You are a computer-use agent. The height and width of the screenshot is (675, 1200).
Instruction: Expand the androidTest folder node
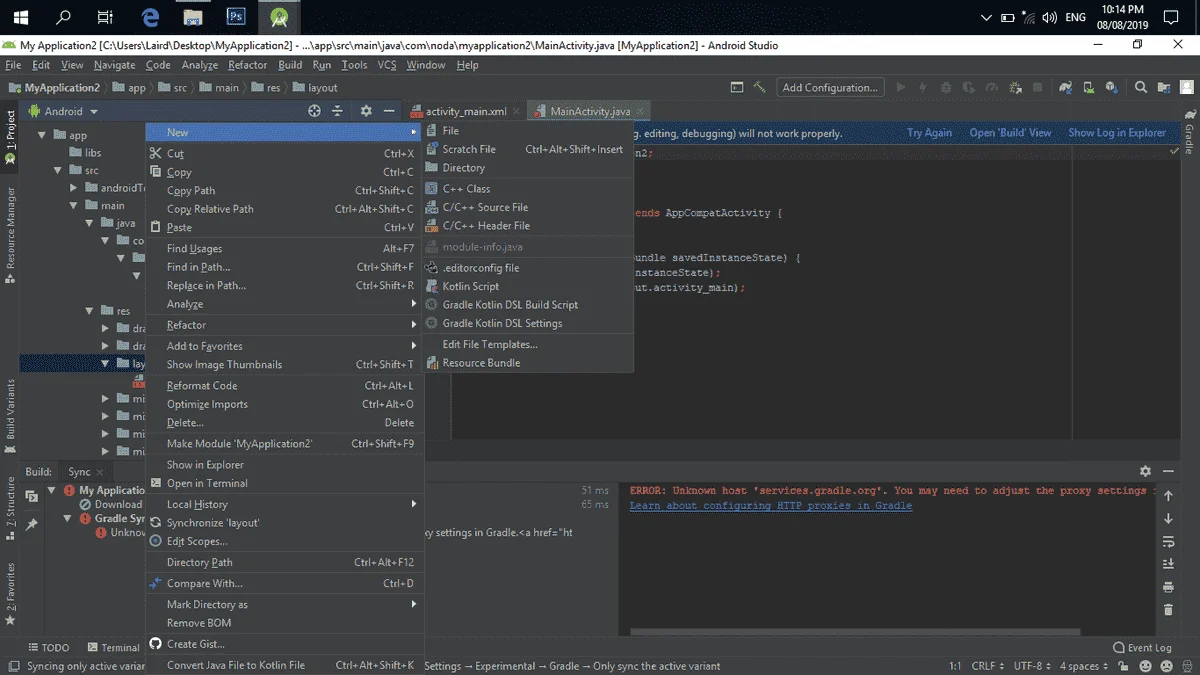point(74,188)
